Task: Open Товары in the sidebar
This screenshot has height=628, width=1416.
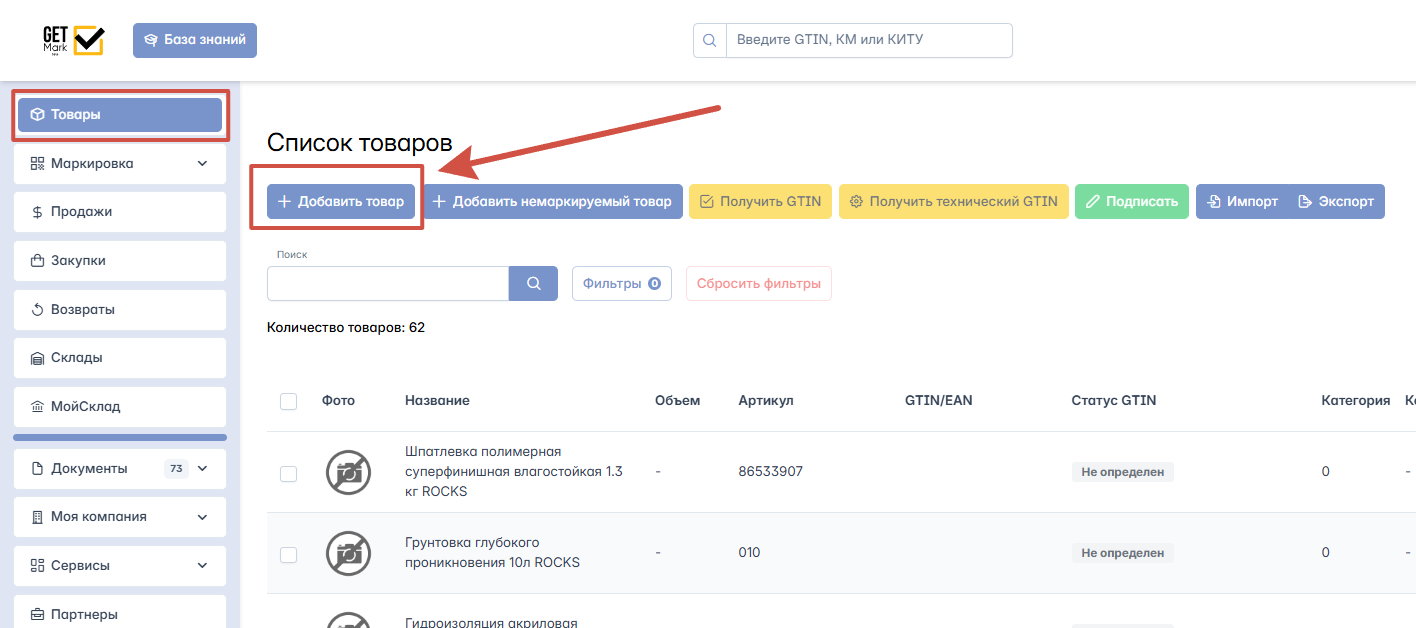Action: click(120, 115)
